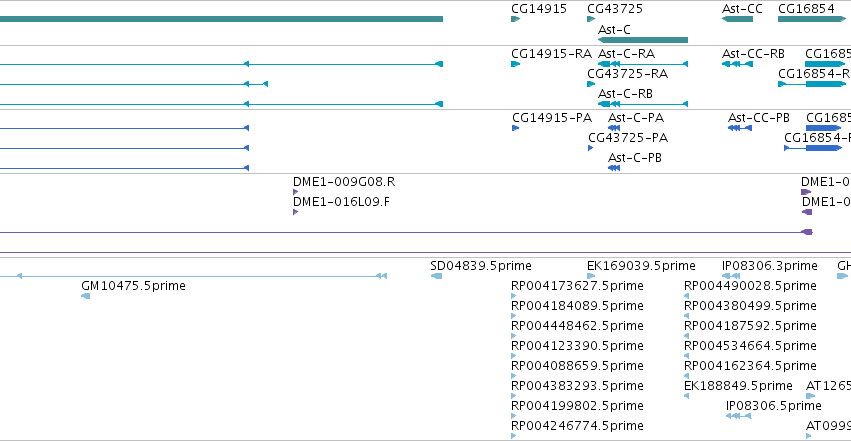Select transcript CG43725-RA
The image size is (851, 441).
(627, 74)
